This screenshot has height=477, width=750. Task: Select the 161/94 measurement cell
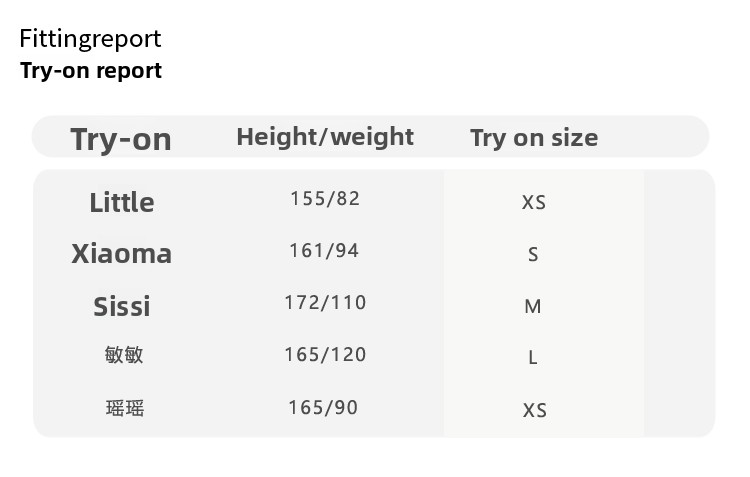click(x=324, y=250)
